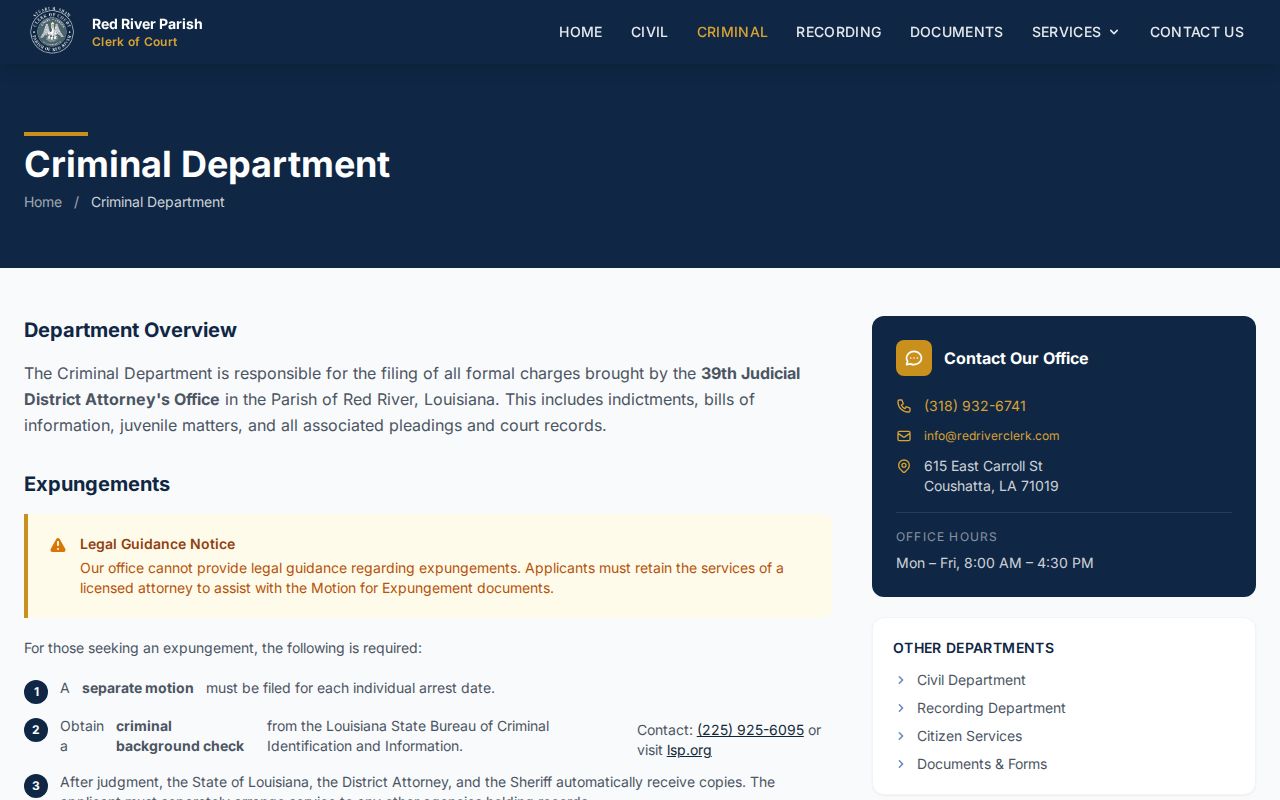Click the phone icon in contact card
The height and width of the screenshot is (800, 1280).
pyautogui.click(x=904, y=406)
